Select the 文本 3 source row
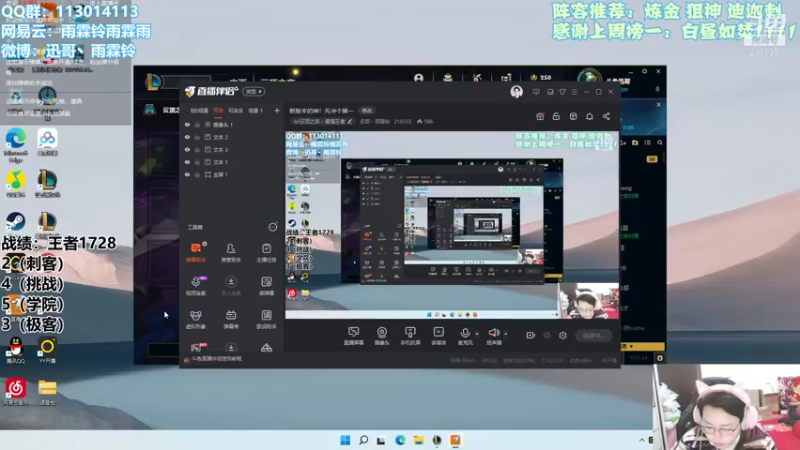800x450 pixels. pyautogui.click(x=231, y=149)
